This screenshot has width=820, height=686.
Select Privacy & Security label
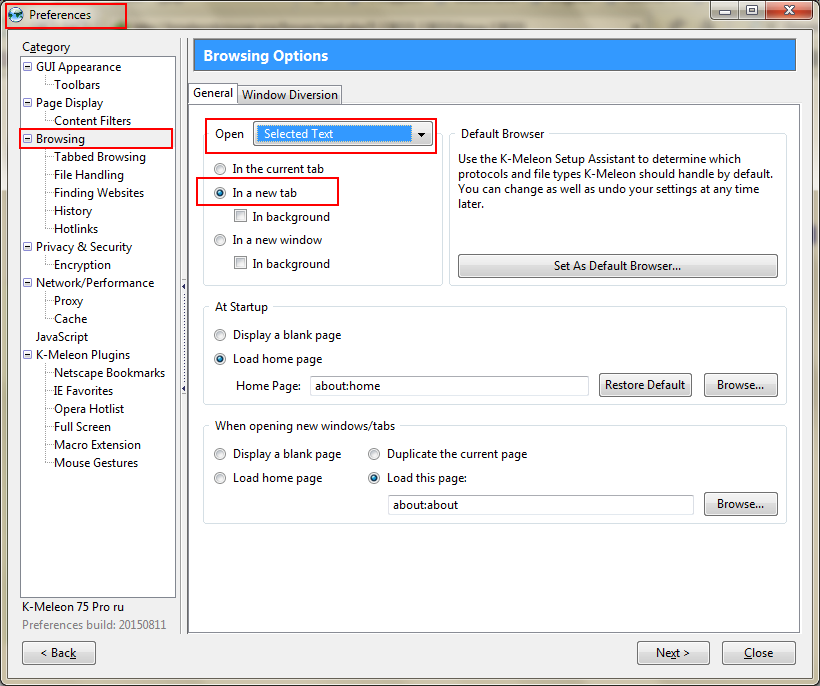coord(84,247)
